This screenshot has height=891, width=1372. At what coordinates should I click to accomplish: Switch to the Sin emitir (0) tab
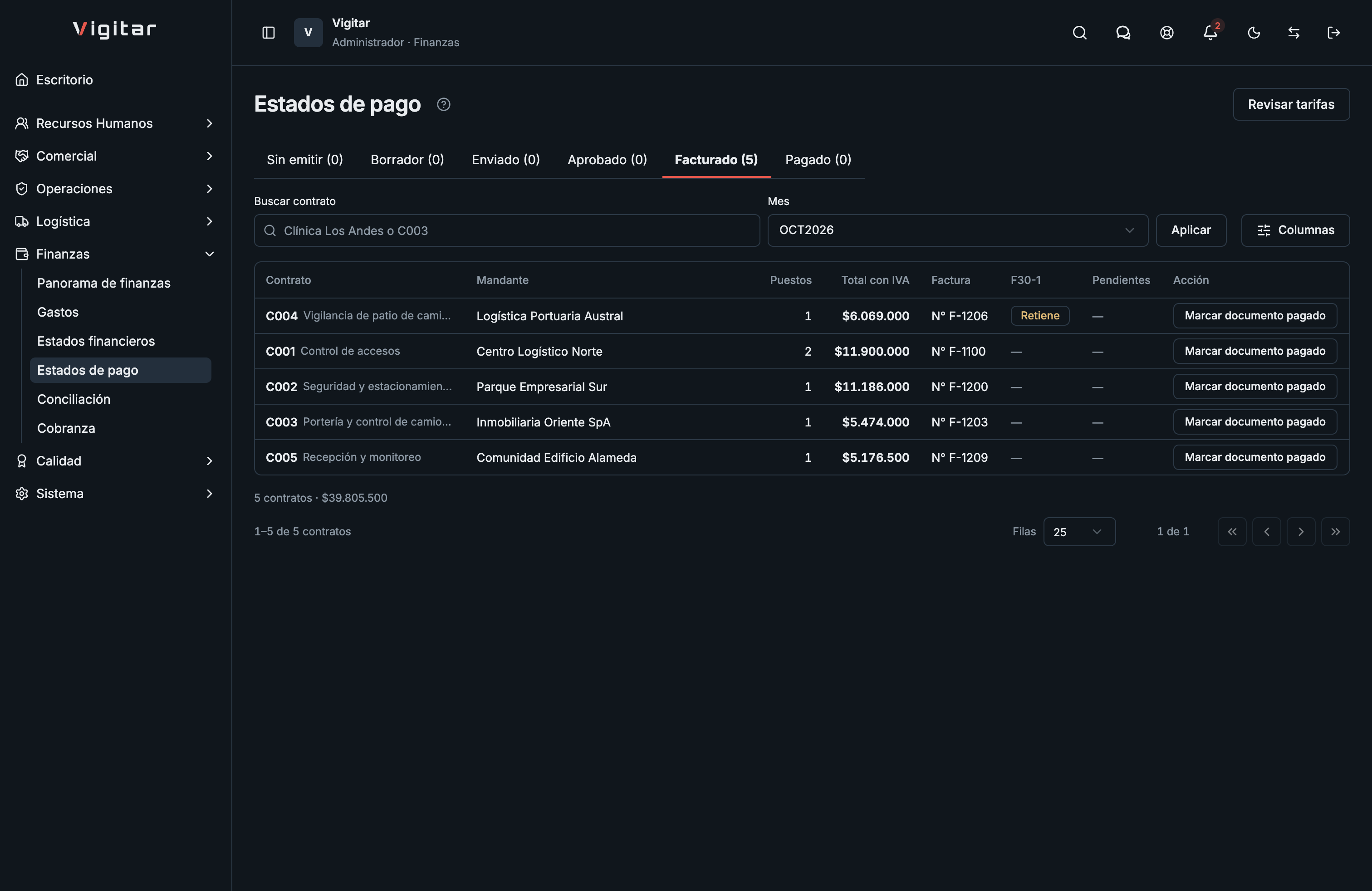305,160
